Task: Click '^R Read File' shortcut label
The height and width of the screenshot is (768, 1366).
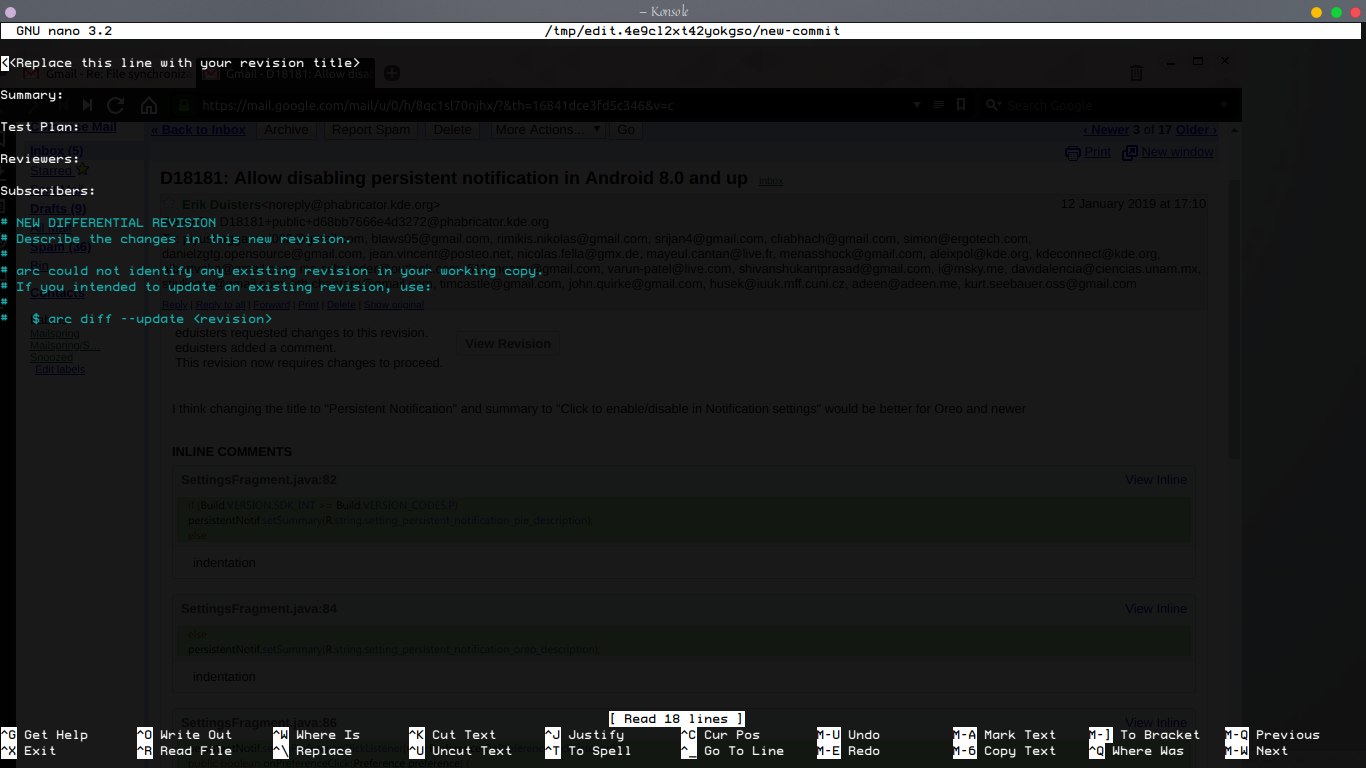Action: click(x=184, y=751)
